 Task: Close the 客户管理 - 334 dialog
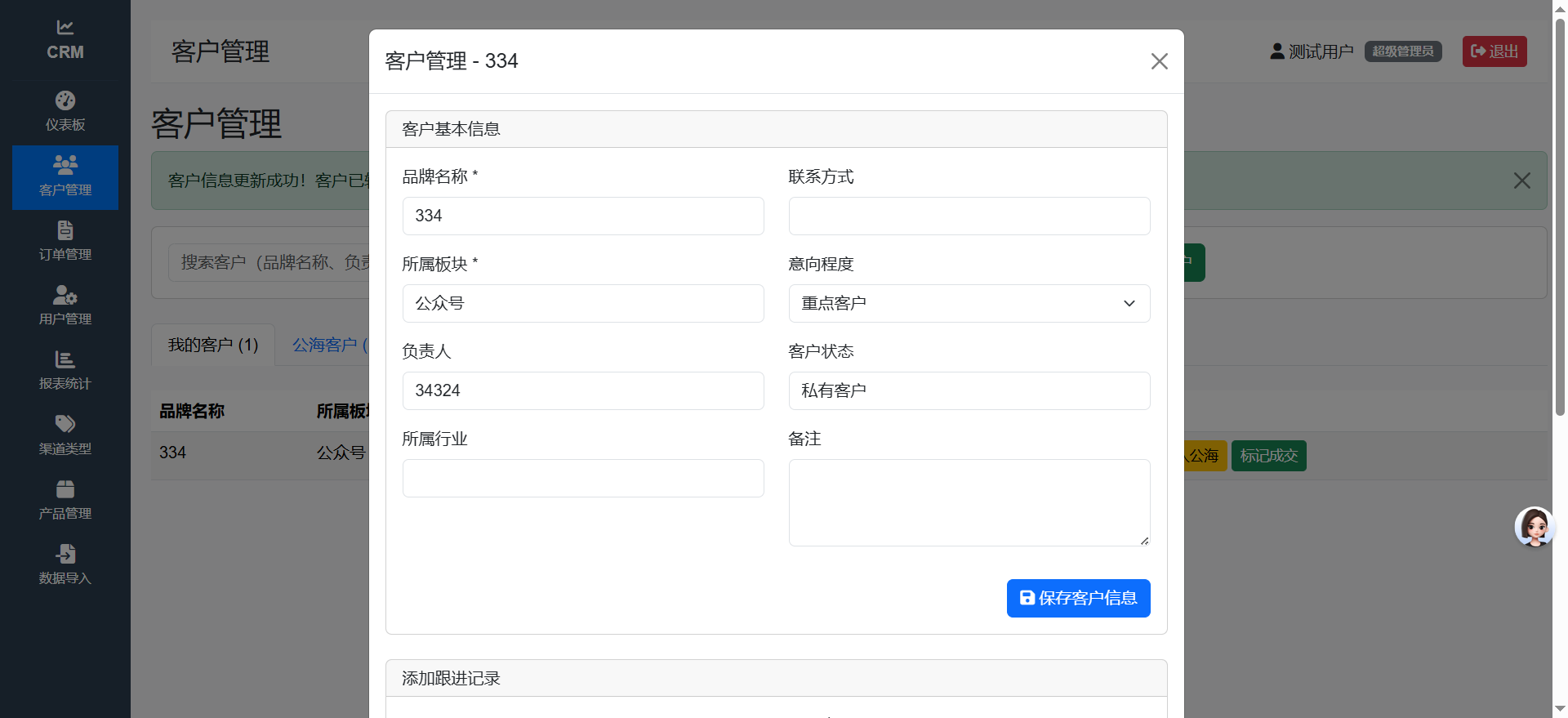[1159, 61]
